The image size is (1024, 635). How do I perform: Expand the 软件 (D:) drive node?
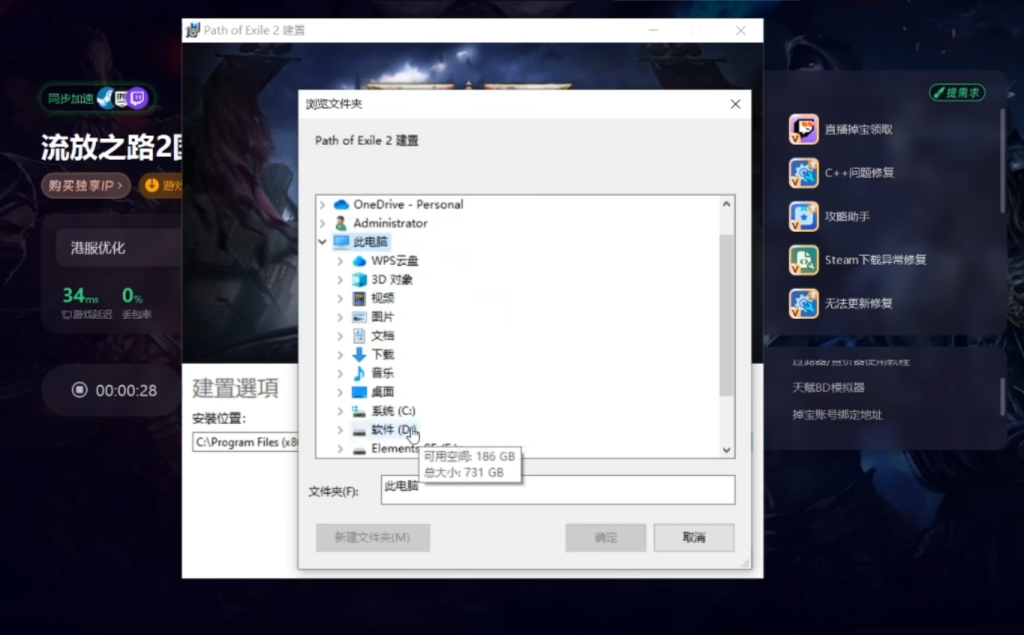pyautogui.click(x=340, y=430)
